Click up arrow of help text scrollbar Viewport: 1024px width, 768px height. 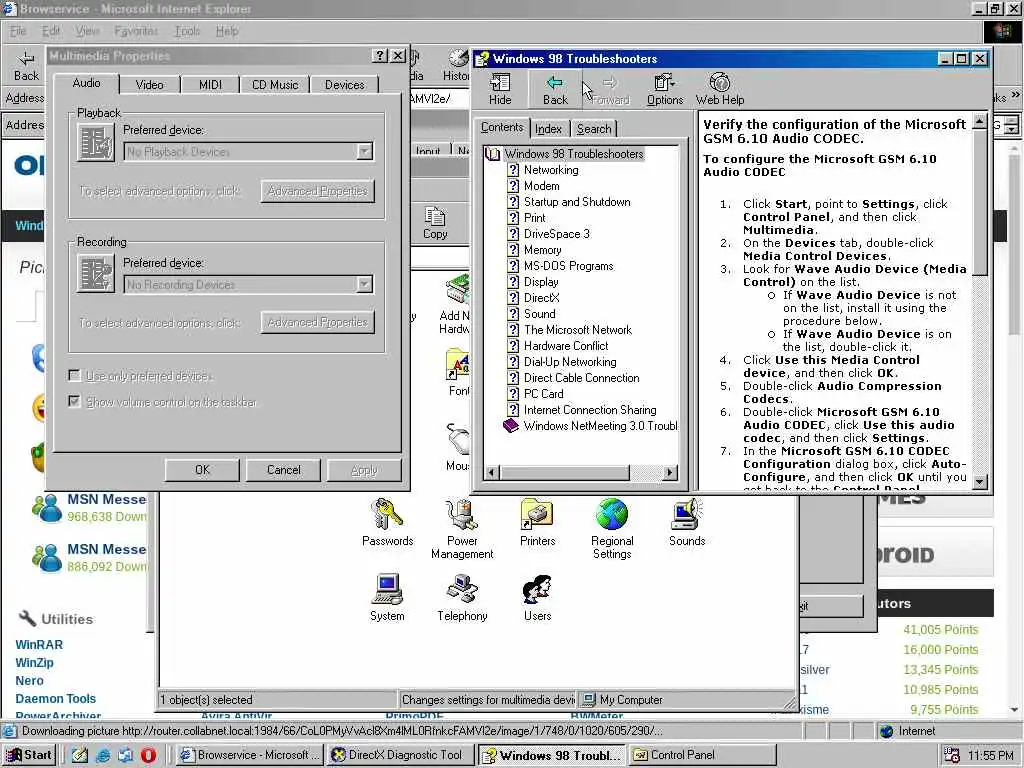tap(980, 121)
